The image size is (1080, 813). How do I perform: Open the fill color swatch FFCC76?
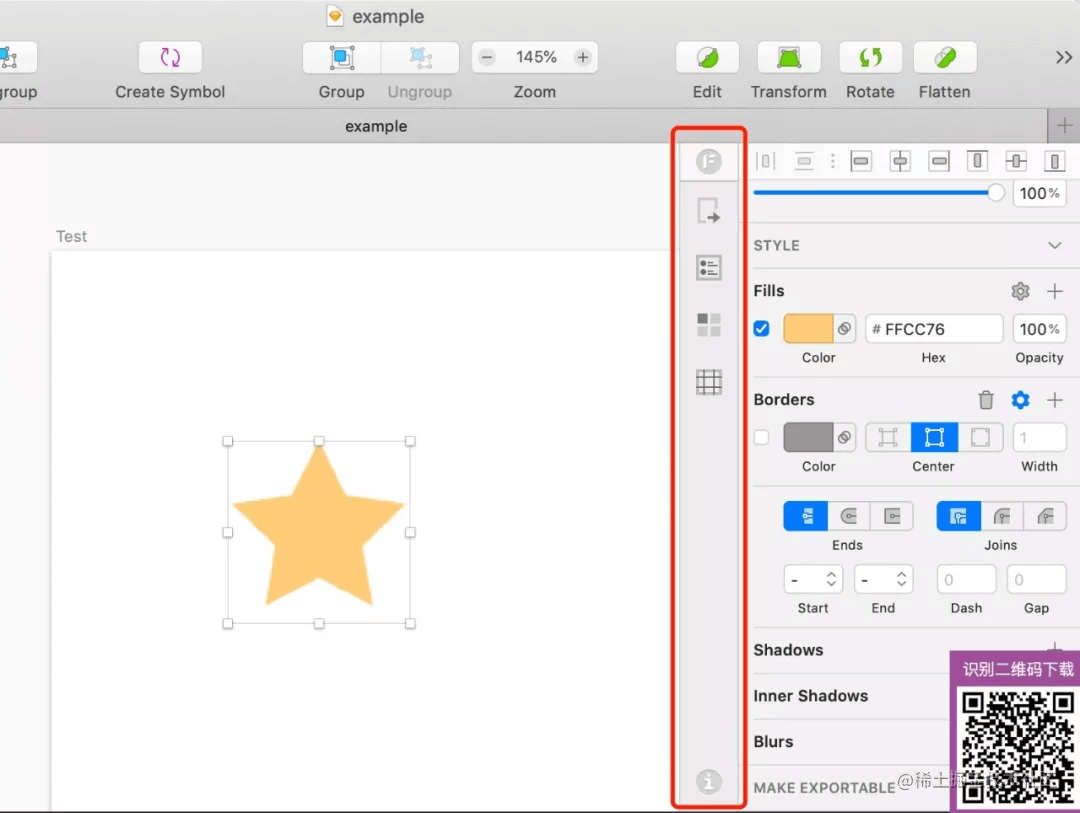click(x=808, y=329)
